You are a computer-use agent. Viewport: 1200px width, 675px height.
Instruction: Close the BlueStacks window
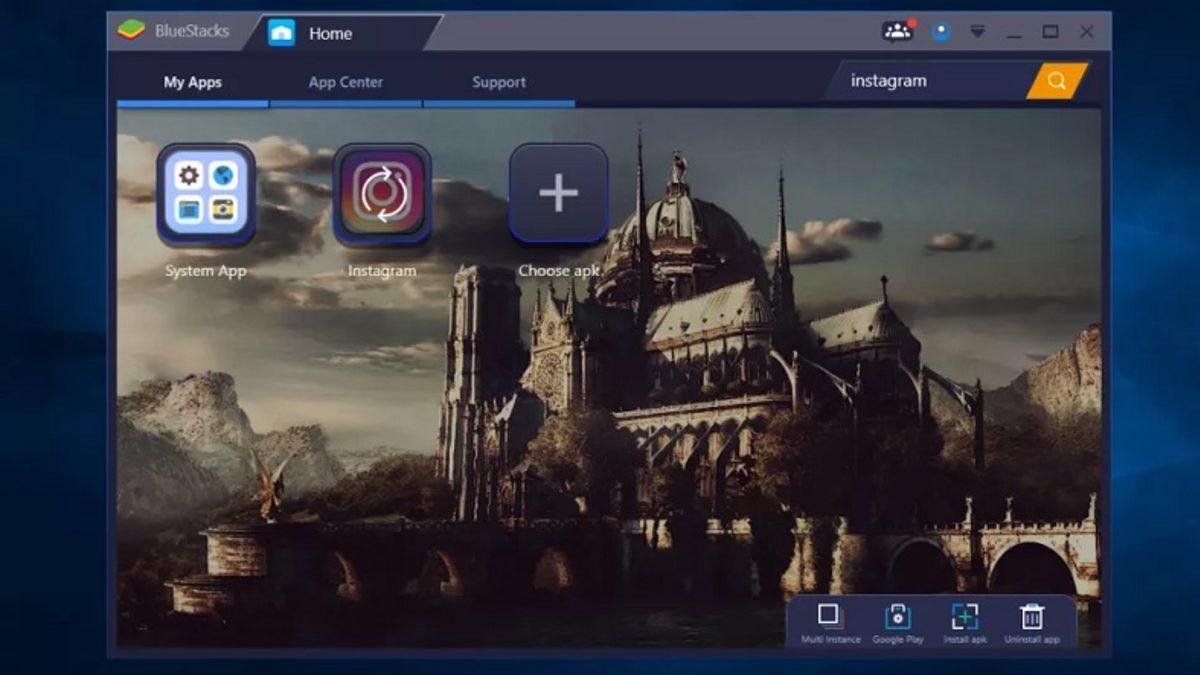1087,32
